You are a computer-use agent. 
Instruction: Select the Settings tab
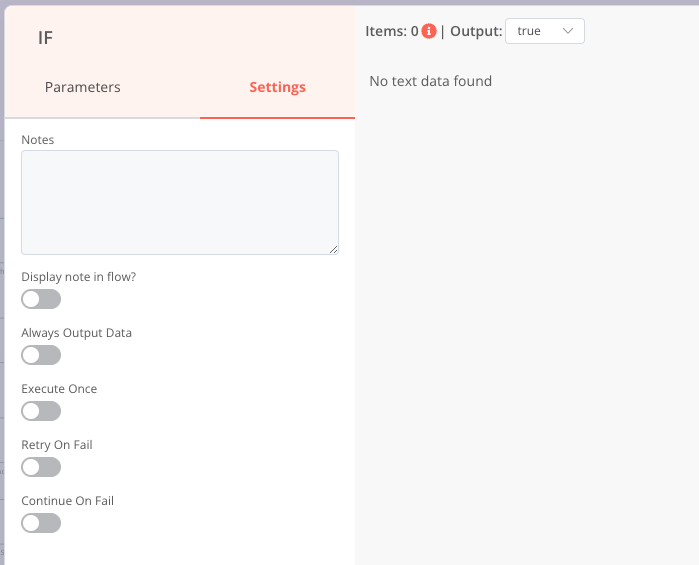tap(277, 87)
